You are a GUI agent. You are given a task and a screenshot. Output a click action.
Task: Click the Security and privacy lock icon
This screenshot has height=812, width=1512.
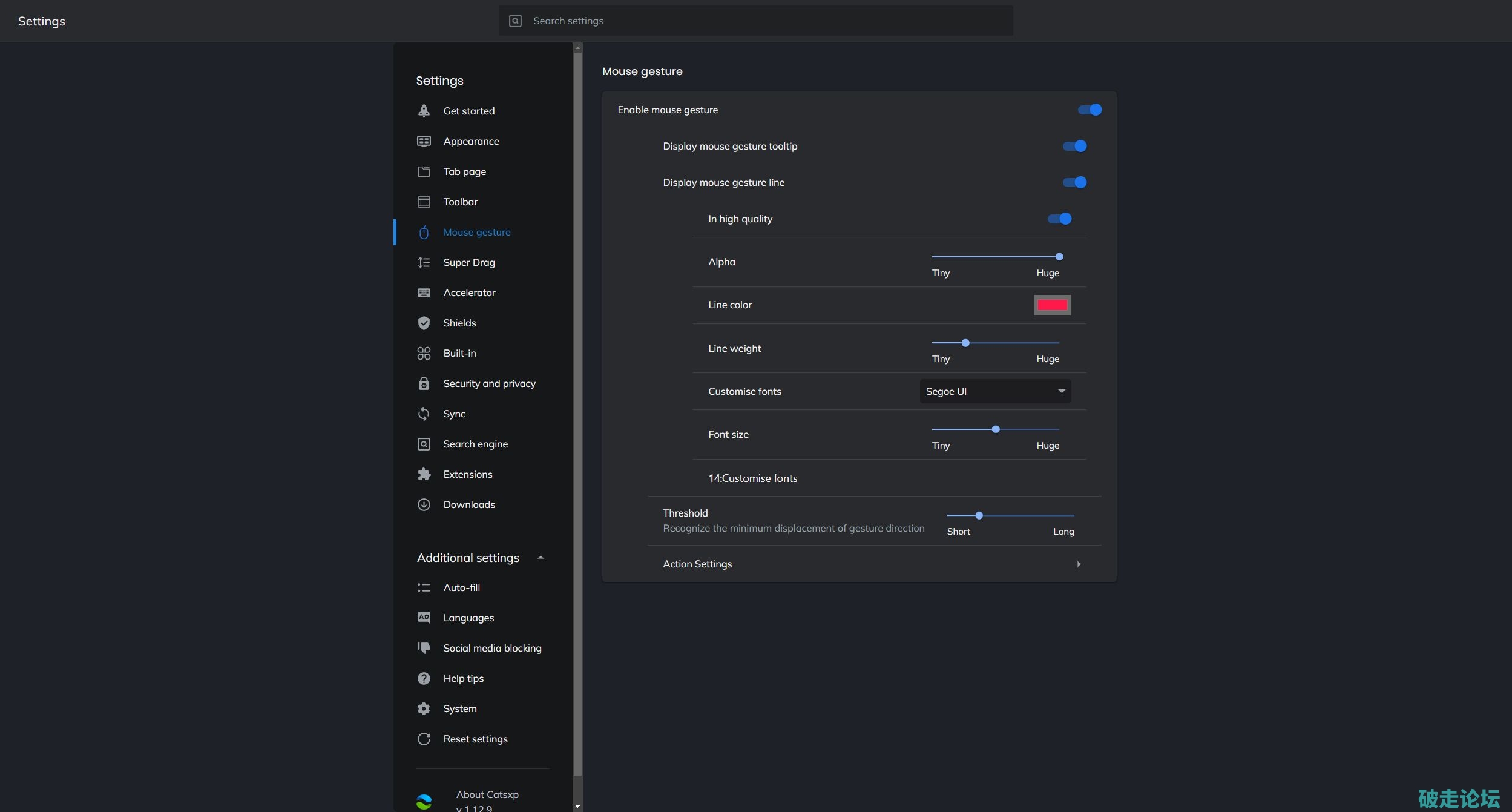pyautogui.click(x=424, y=383)
